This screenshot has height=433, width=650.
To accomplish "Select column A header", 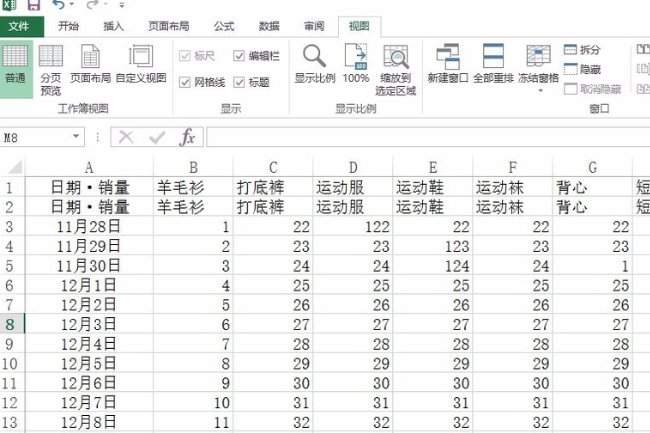I will pyautogui.click(x=89, y=167).
